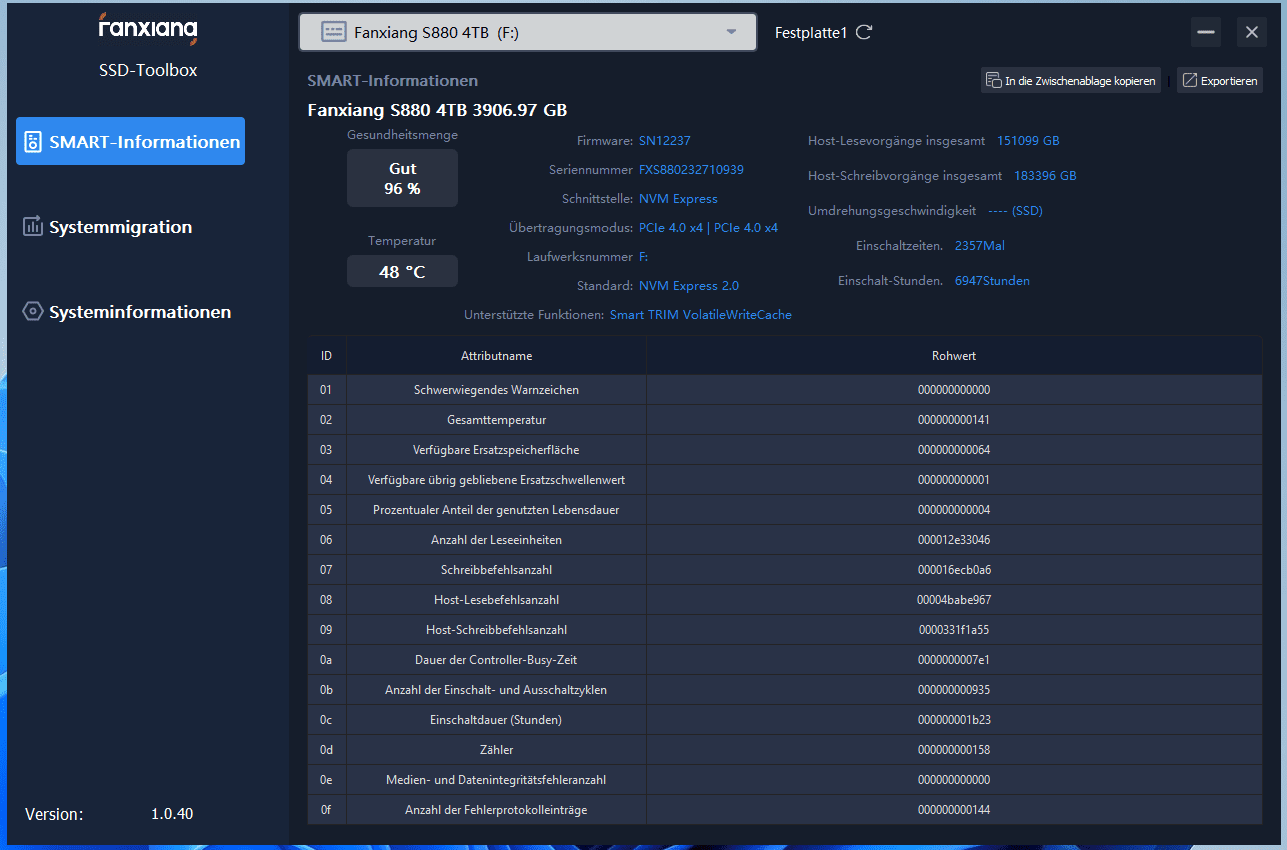Click the Rohwert column header
This screenshot has height=850, width=1287.
click(954, 356)
